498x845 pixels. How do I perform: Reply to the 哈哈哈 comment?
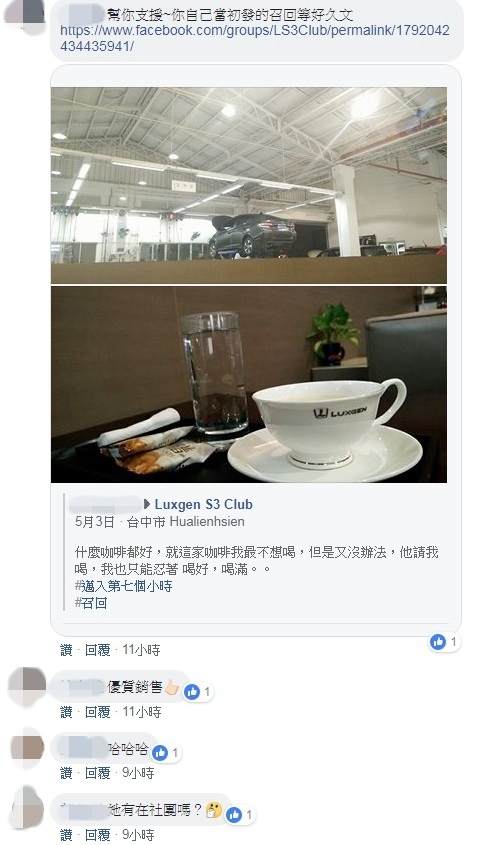[x=98, y=773]
